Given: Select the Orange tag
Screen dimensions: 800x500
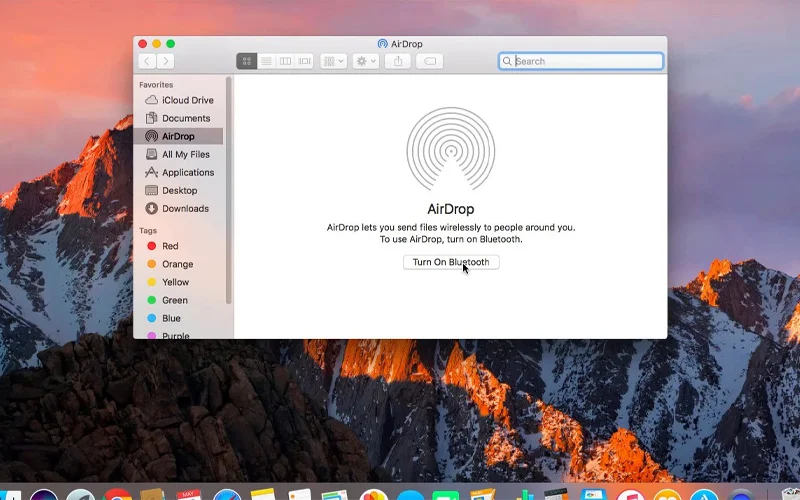Looking at the screenshot, I should (179, 264).
